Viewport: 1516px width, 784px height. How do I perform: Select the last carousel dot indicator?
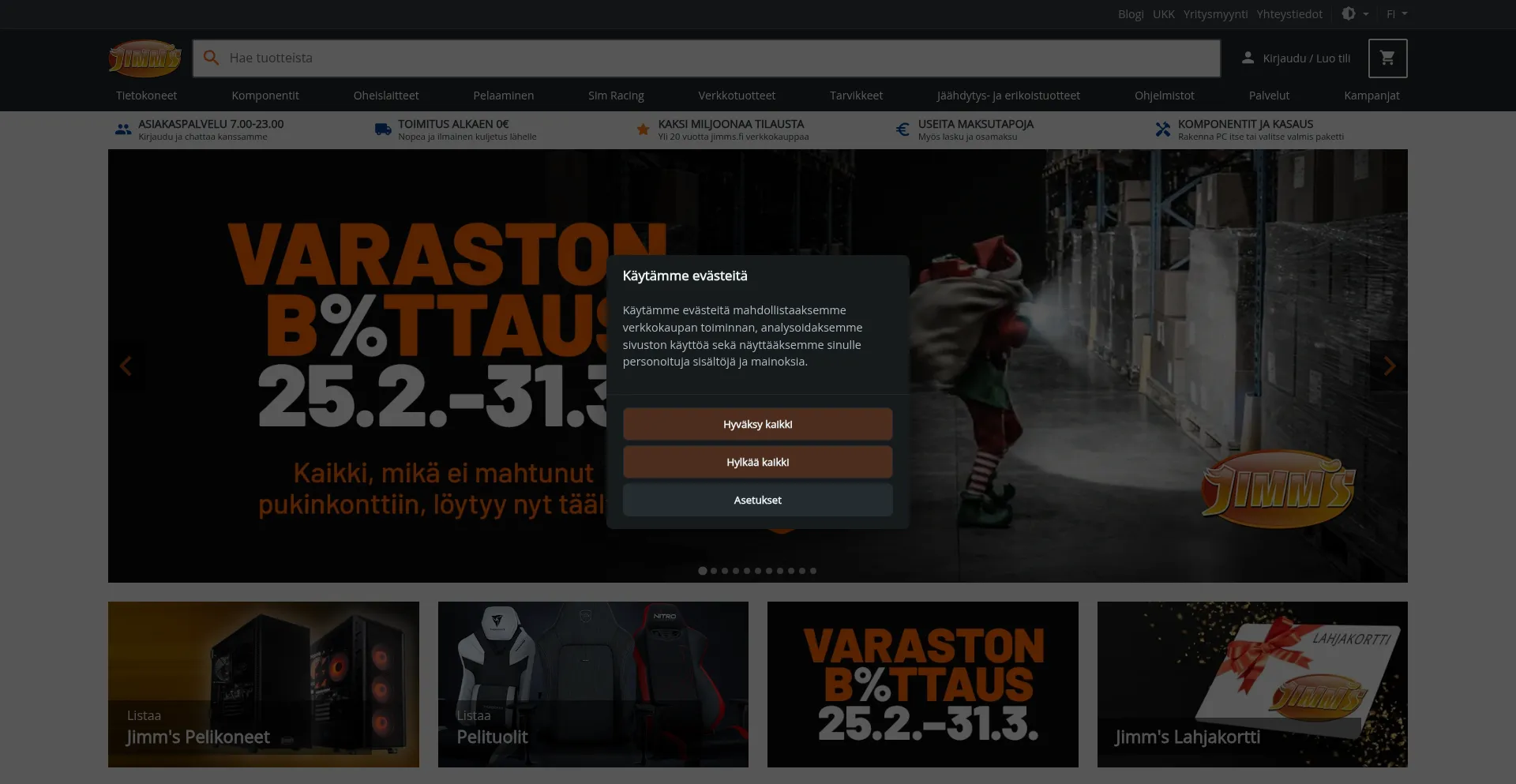click(813, 571)
